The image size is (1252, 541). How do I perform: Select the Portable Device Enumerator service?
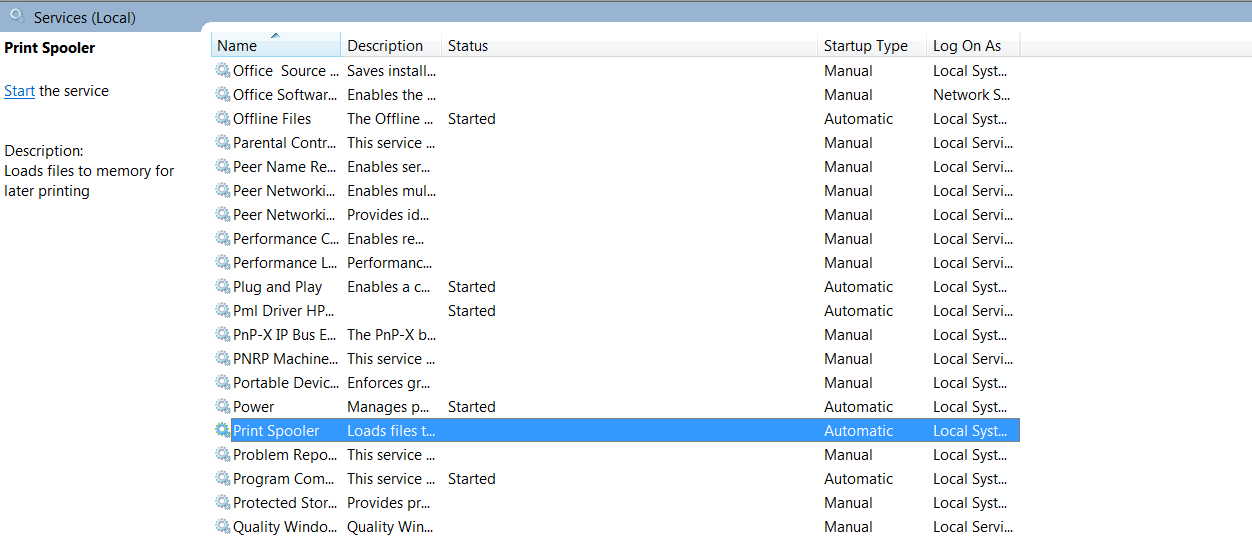[x=285, y=383]
